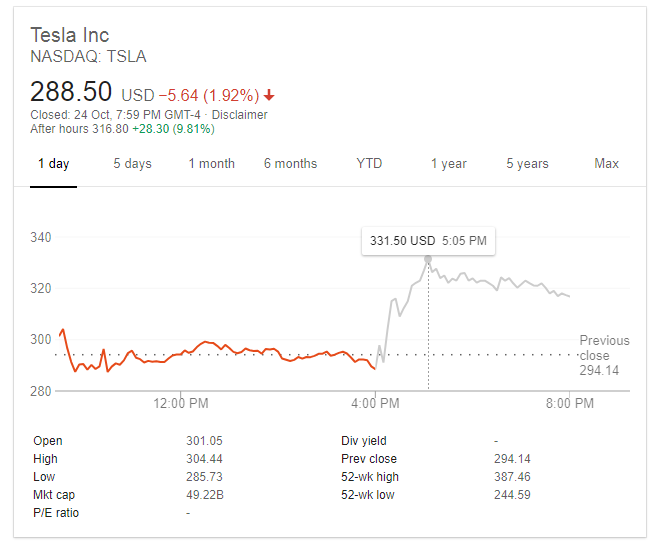
Task: Click the 52-wk high value 387.46
Action: 512,477
